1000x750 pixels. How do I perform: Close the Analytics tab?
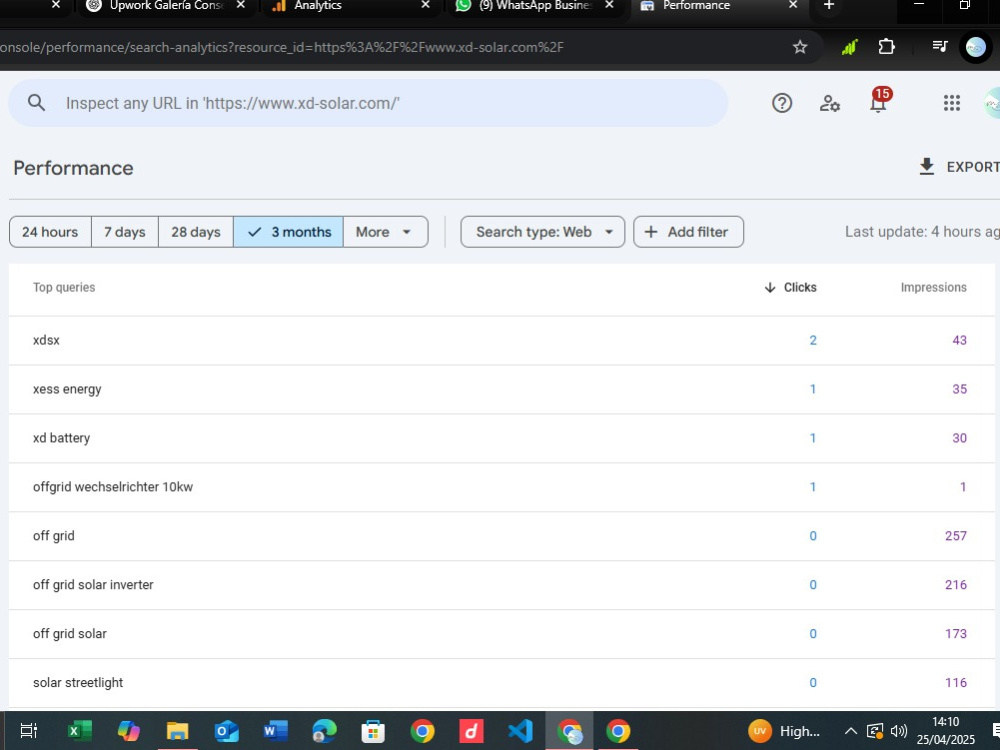[425, 5]
